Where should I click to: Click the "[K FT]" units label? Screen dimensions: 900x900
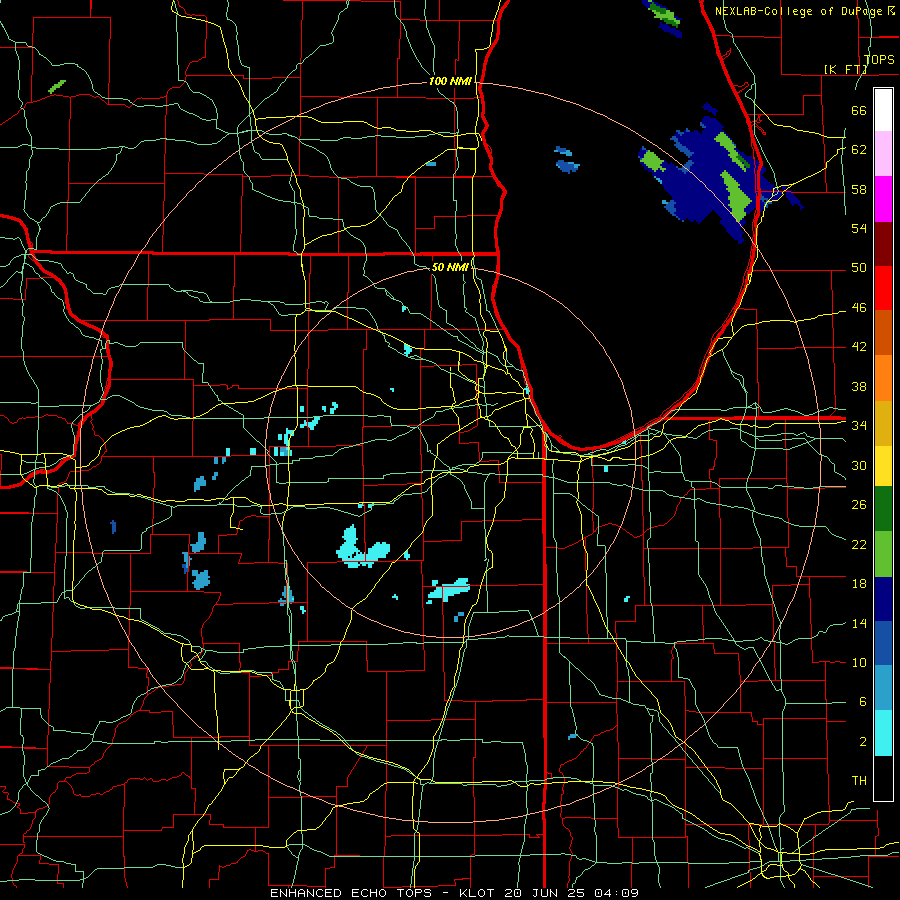click(x=845, y=69)
